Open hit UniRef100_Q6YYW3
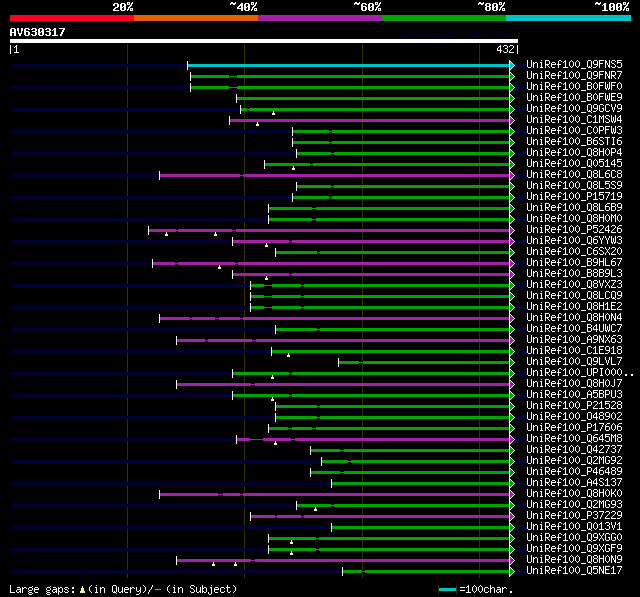The image size is (640, 597). [x=574, y=241]
